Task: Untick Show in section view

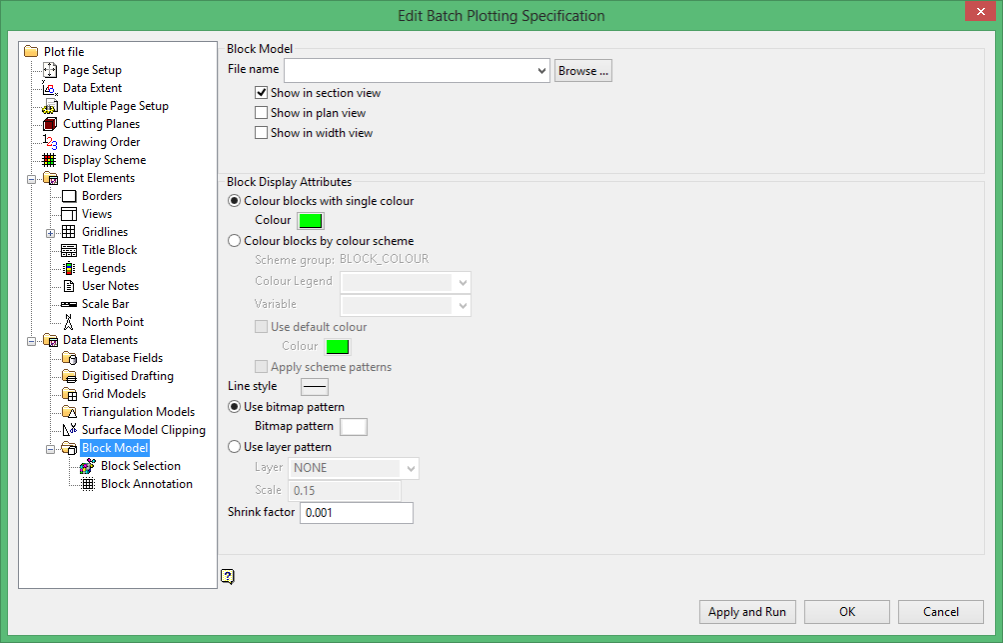Action: (261, 93)
